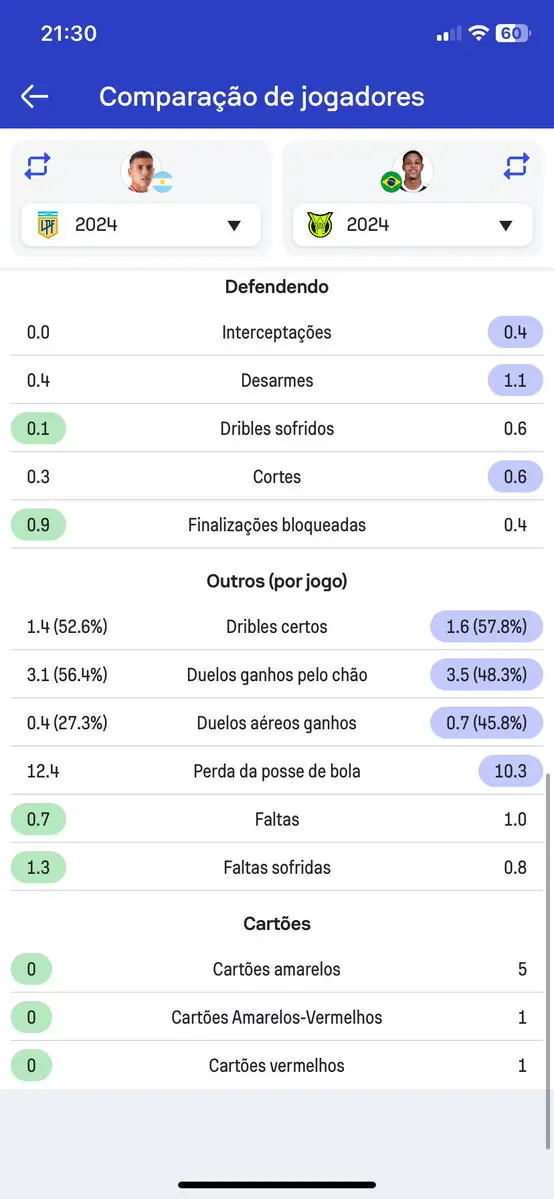
Task: Tap the Brasileirão league logo
Action: coord(320,225)
